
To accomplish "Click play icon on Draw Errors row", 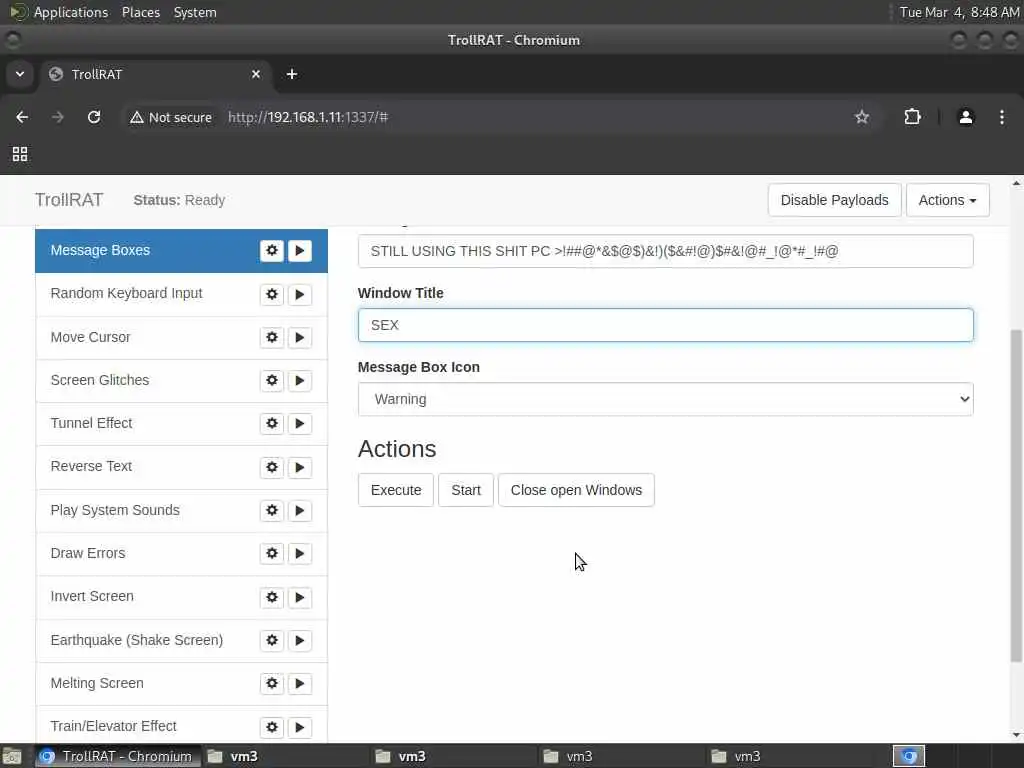I will [300, 554].
